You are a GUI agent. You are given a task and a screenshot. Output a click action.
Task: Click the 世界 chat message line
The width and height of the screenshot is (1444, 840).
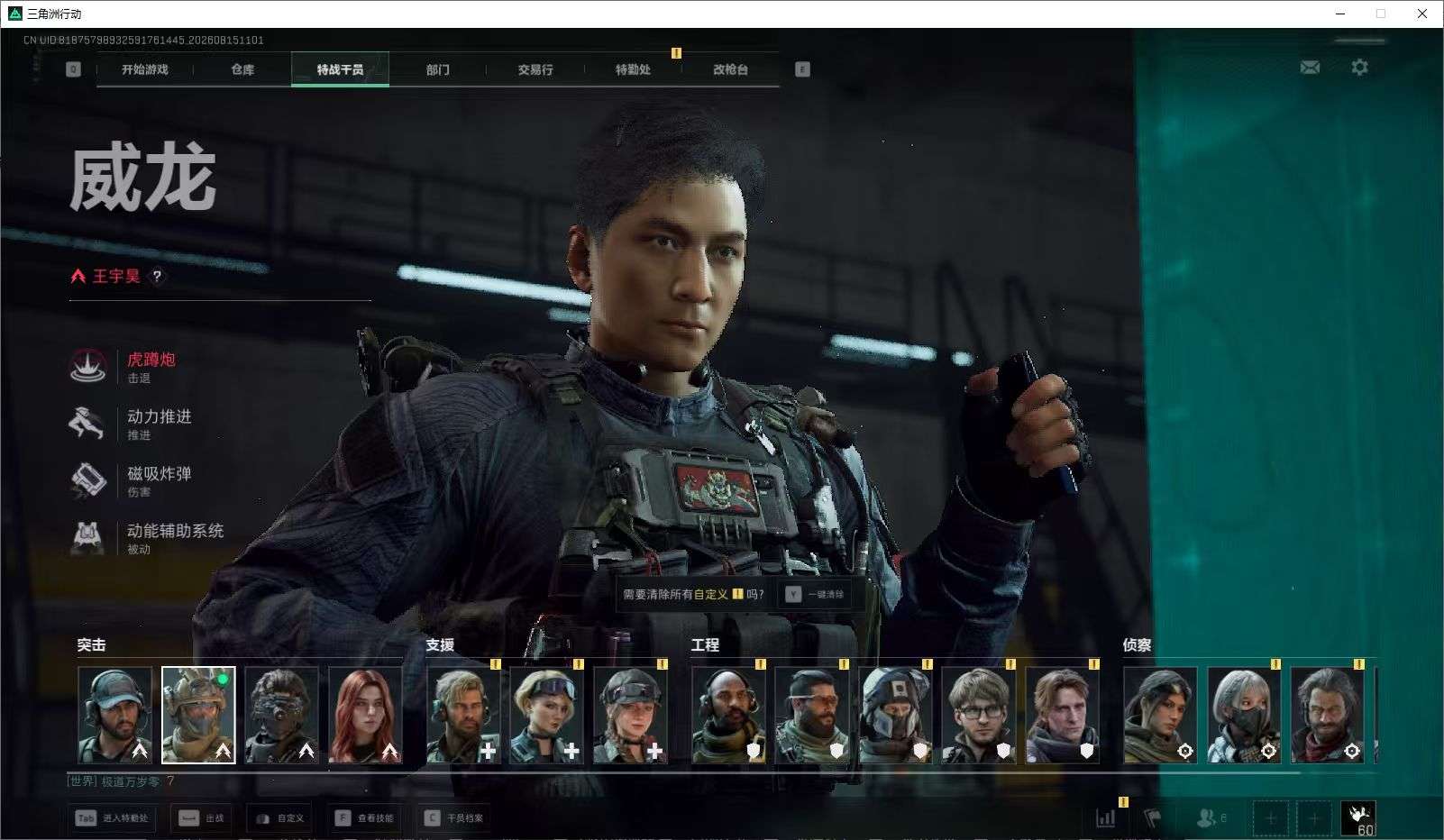[x=122, y=781]
